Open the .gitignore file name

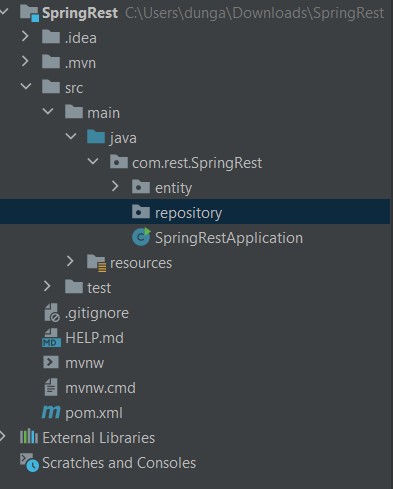click(97, 313)
